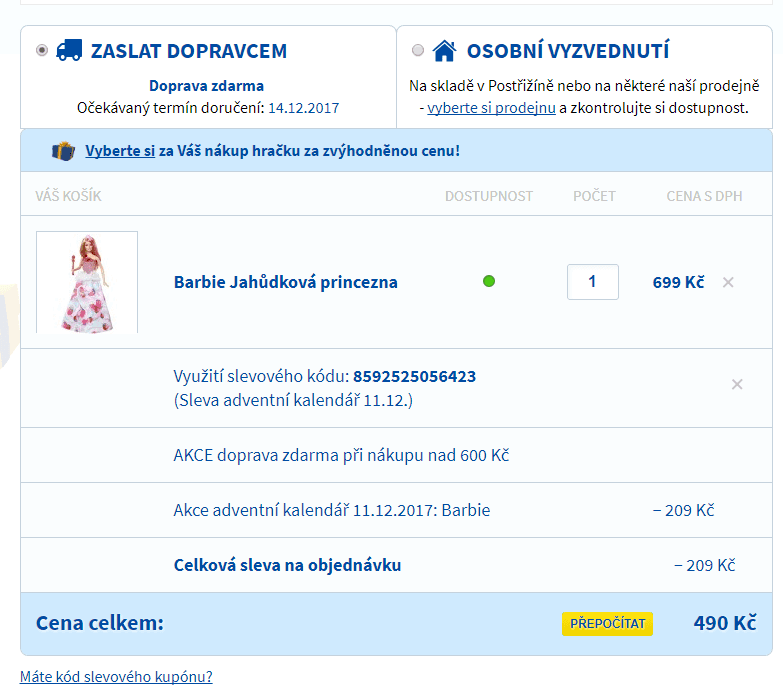This screenshot has height=697, width=783.
Task: Click the expected delivery date 14.12.2017
Action: point(304,108)
